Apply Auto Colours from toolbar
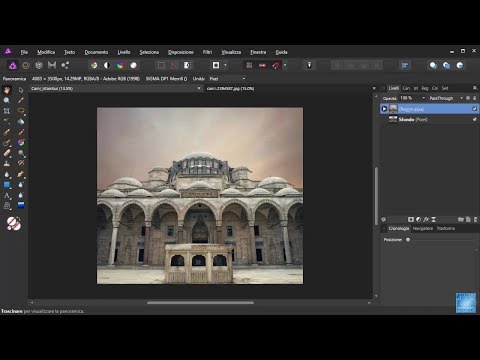The image size is (480, 360). tap(120, 65)
